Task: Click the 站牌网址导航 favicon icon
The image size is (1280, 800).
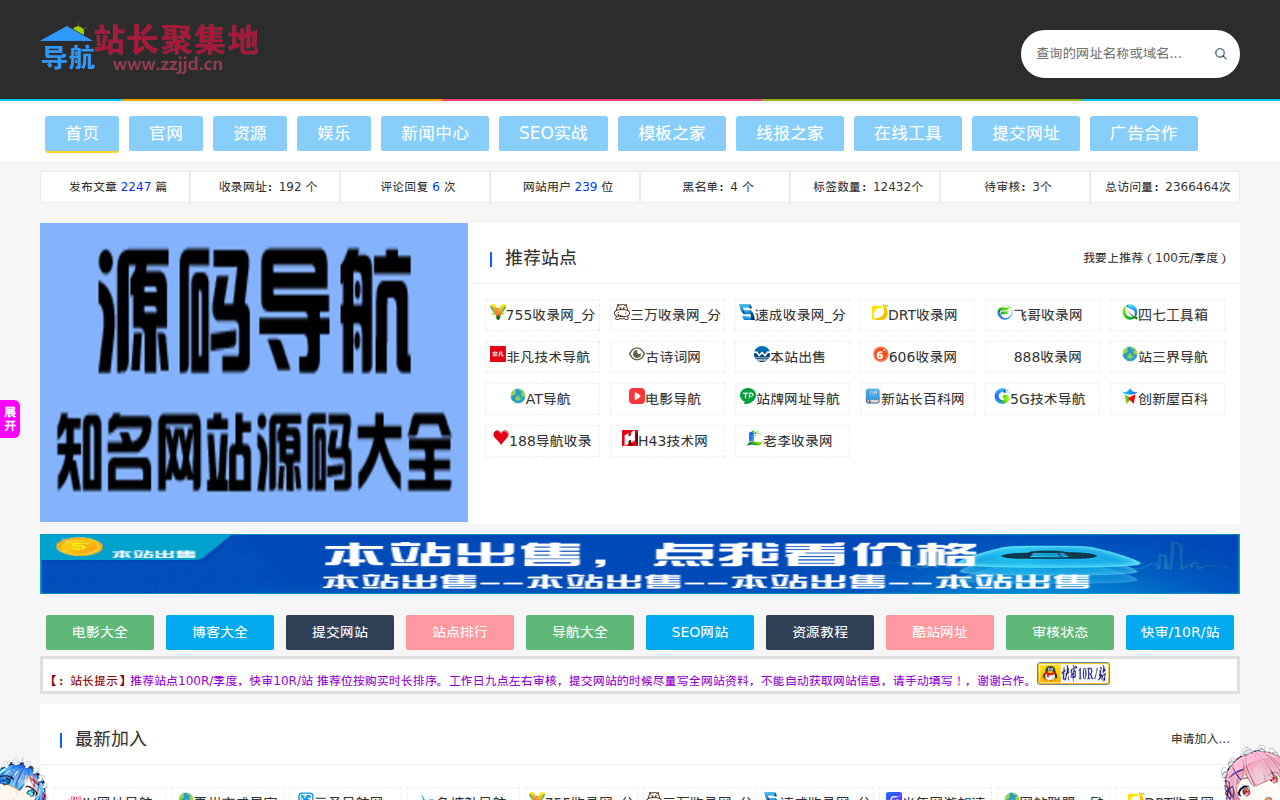Action: (x=748, y=397)
